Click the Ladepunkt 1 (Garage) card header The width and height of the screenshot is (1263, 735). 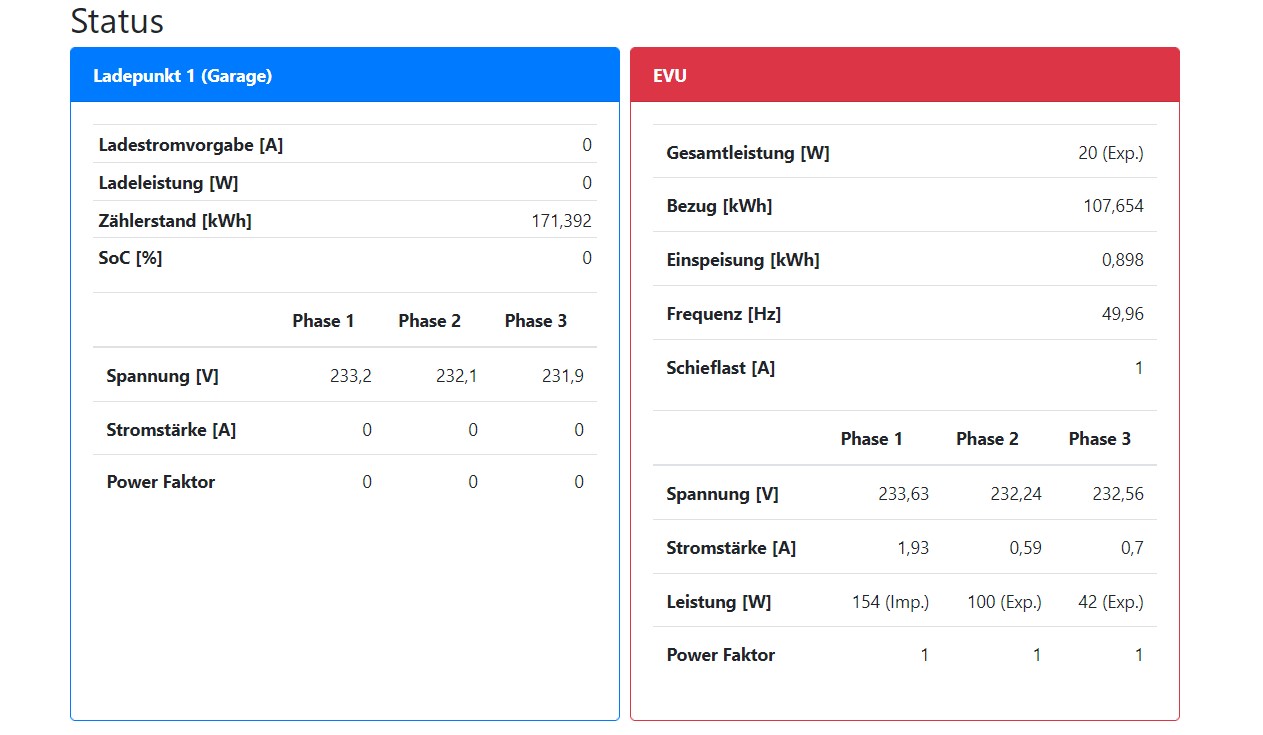tap(183, 76)
